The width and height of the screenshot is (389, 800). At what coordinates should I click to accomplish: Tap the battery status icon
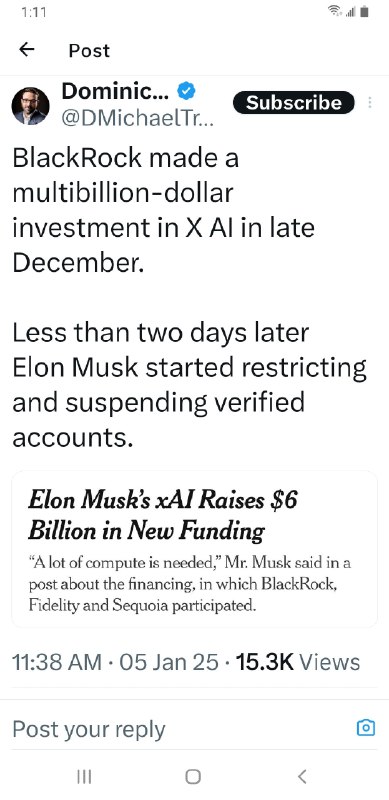click(x=364, y=12)
